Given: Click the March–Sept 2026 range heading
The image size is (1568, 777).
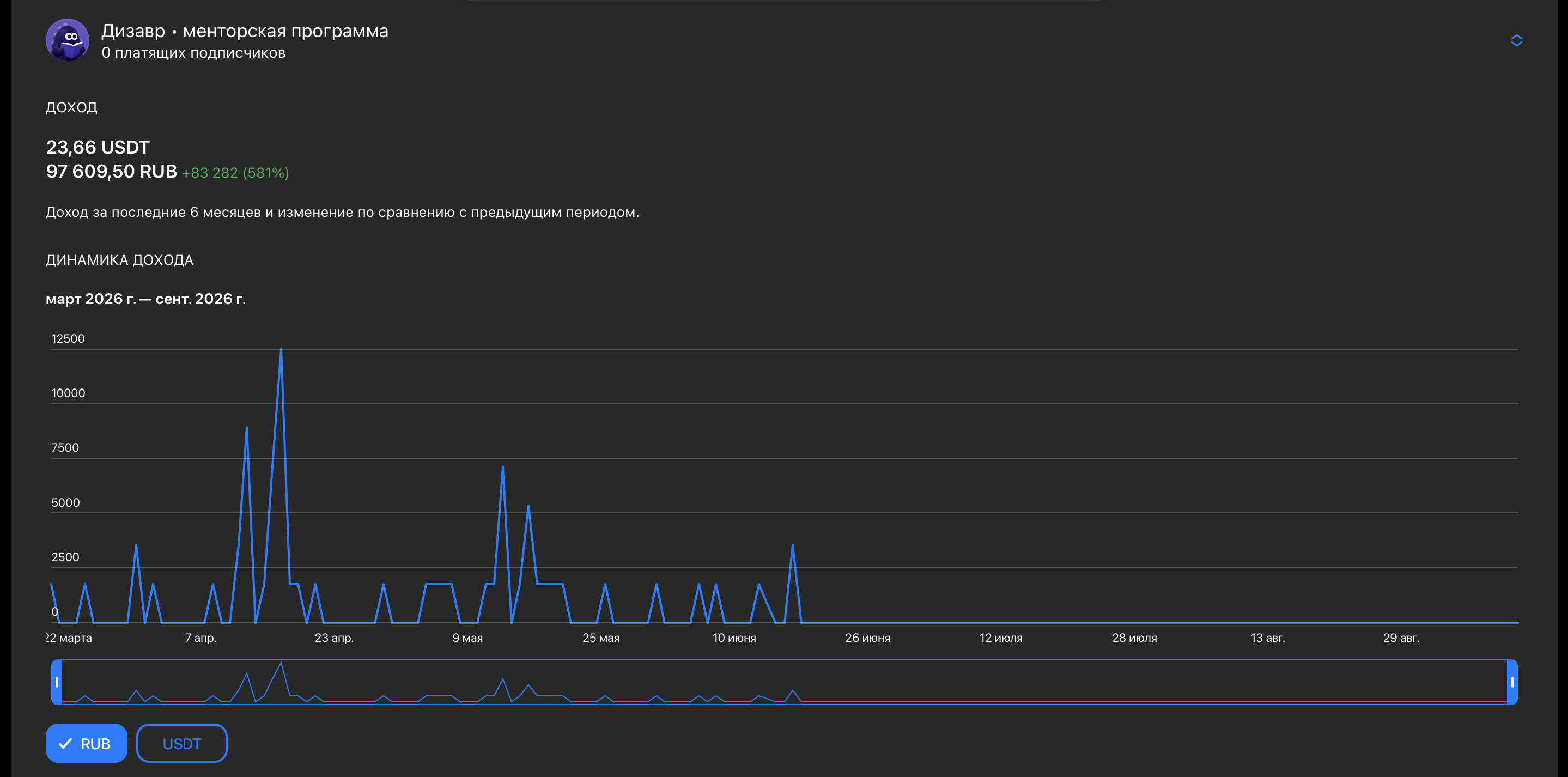Looking at the screenshot, I should click(x=146, y=299).
